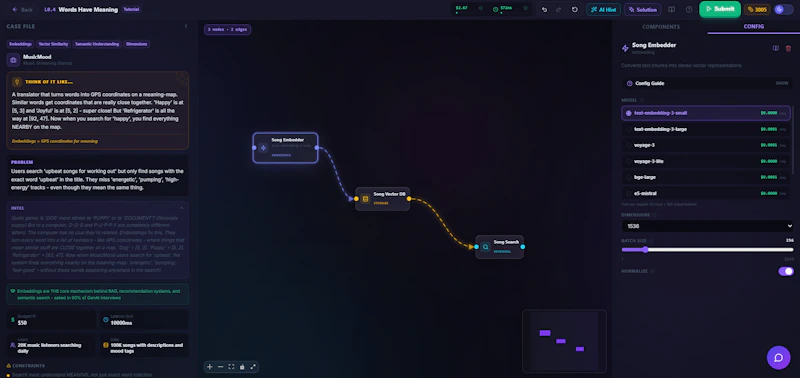Click the Latency SLA clock icon

106,320
